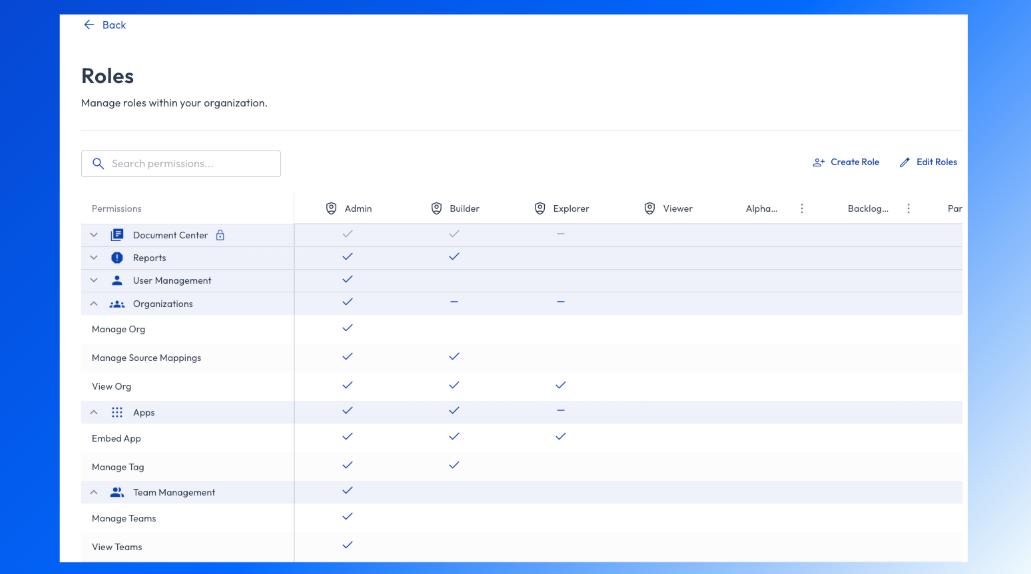Expand the User Management section
This screenshot has height=574, width=1031.
point(94,280)
